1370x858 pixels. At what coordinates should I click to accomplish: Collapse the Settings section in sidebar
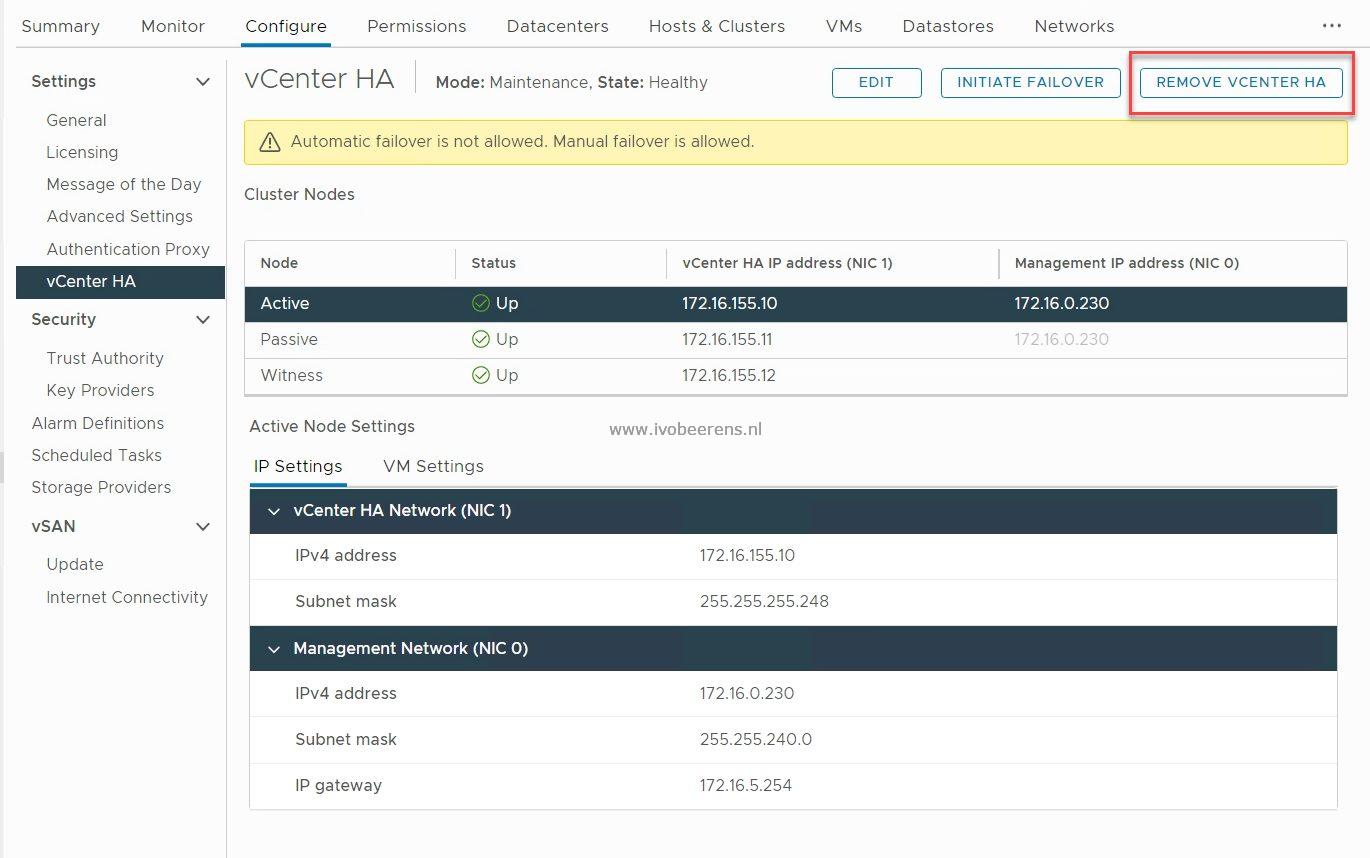[203, 82]
